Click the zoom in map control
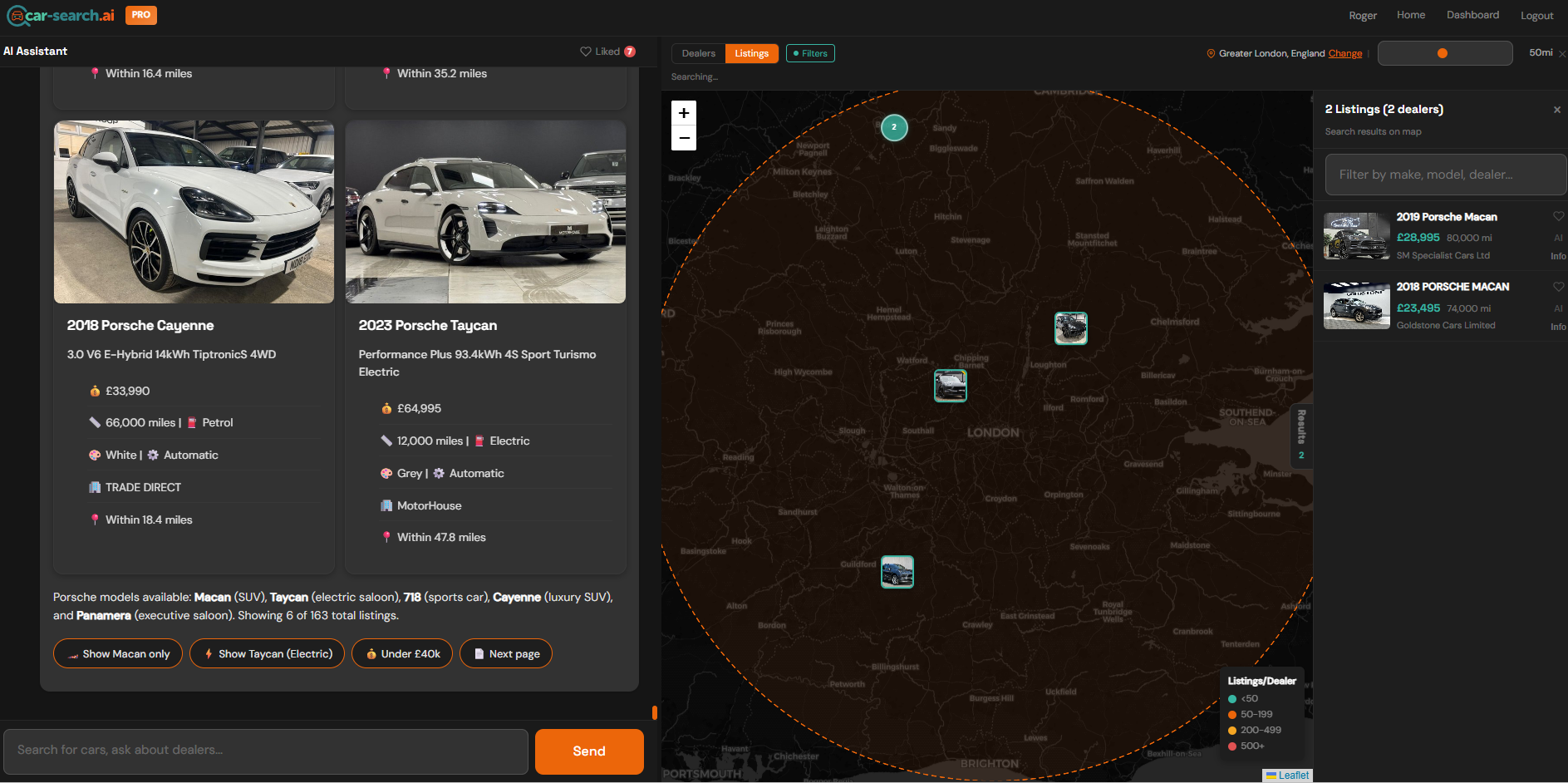 683,112
